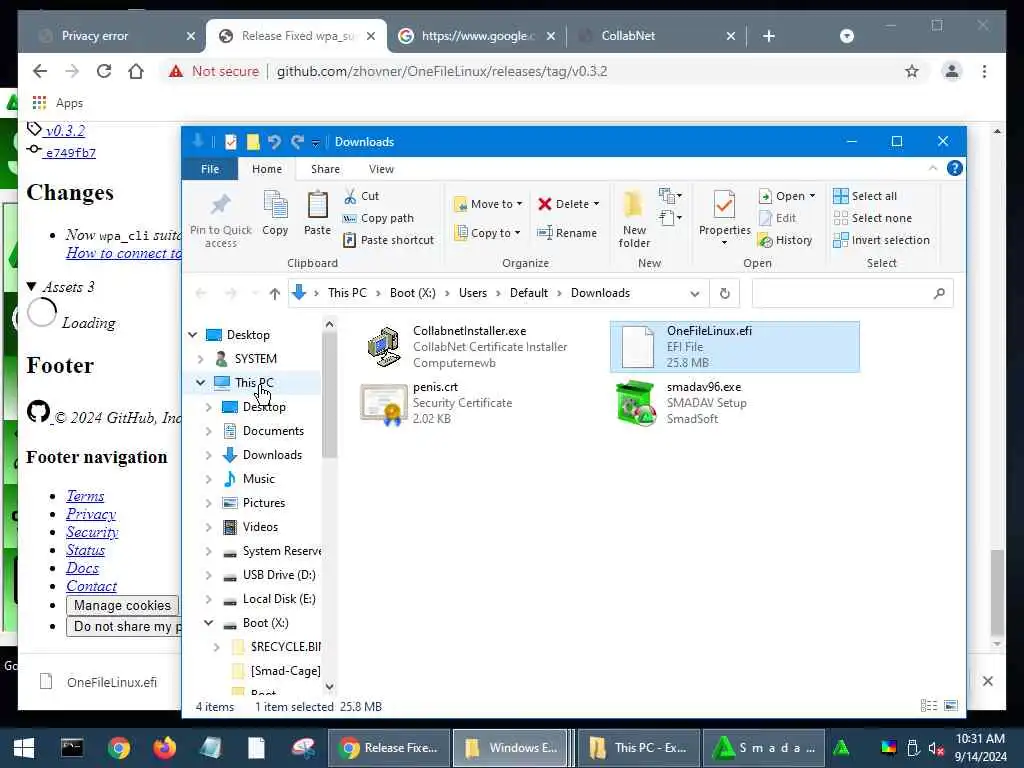The height and width of the screenshot is (768, 1024).
Task: Open the Chrome menu three dots
Action: click(984, 71)
